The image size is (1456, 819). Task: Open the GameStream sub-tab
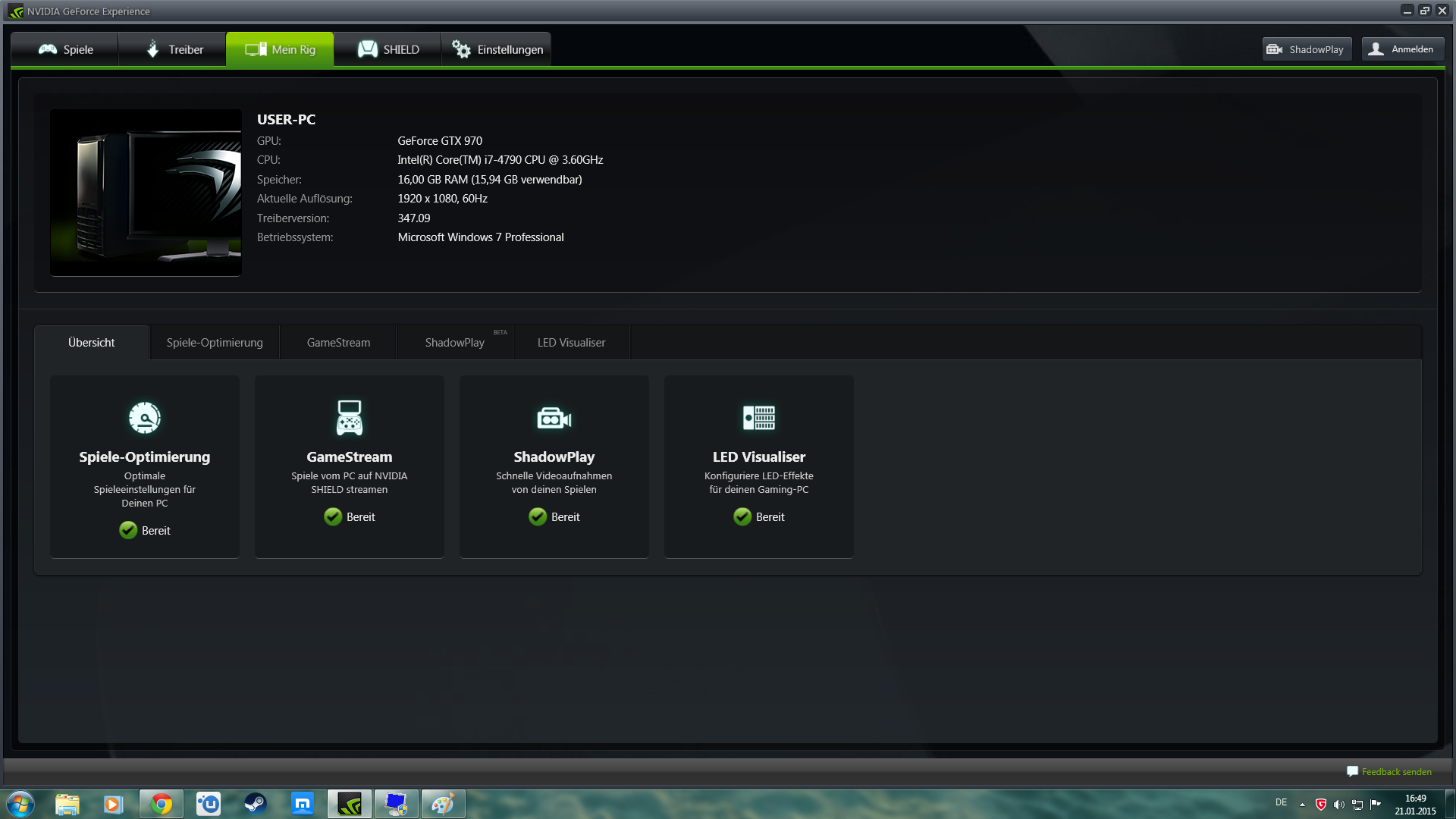tap(338, 343)
